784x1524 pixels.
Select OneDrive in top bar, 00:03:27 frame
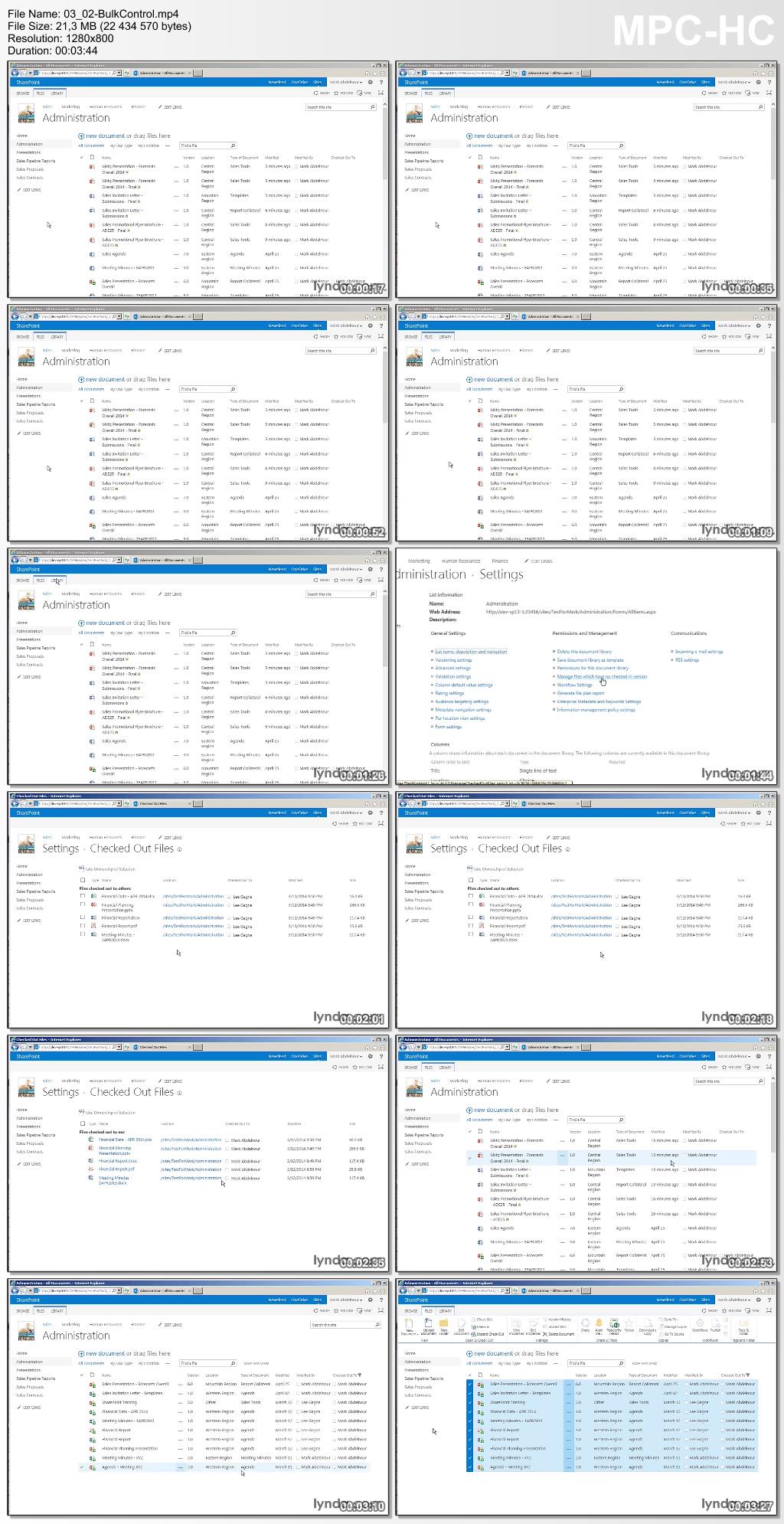[x=688, y=1300]
